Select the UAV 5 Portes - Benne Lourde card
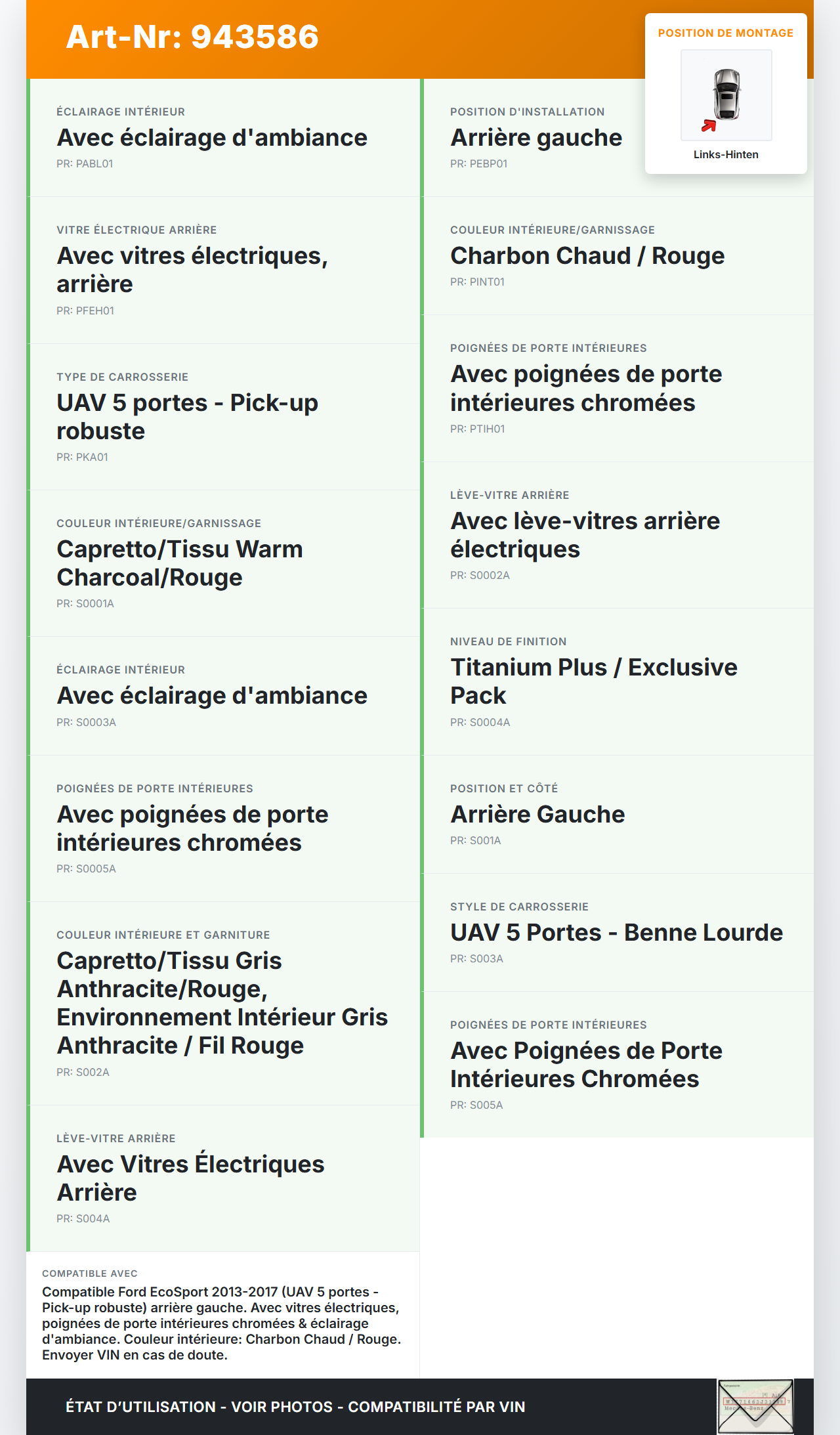 pos(616,933)
